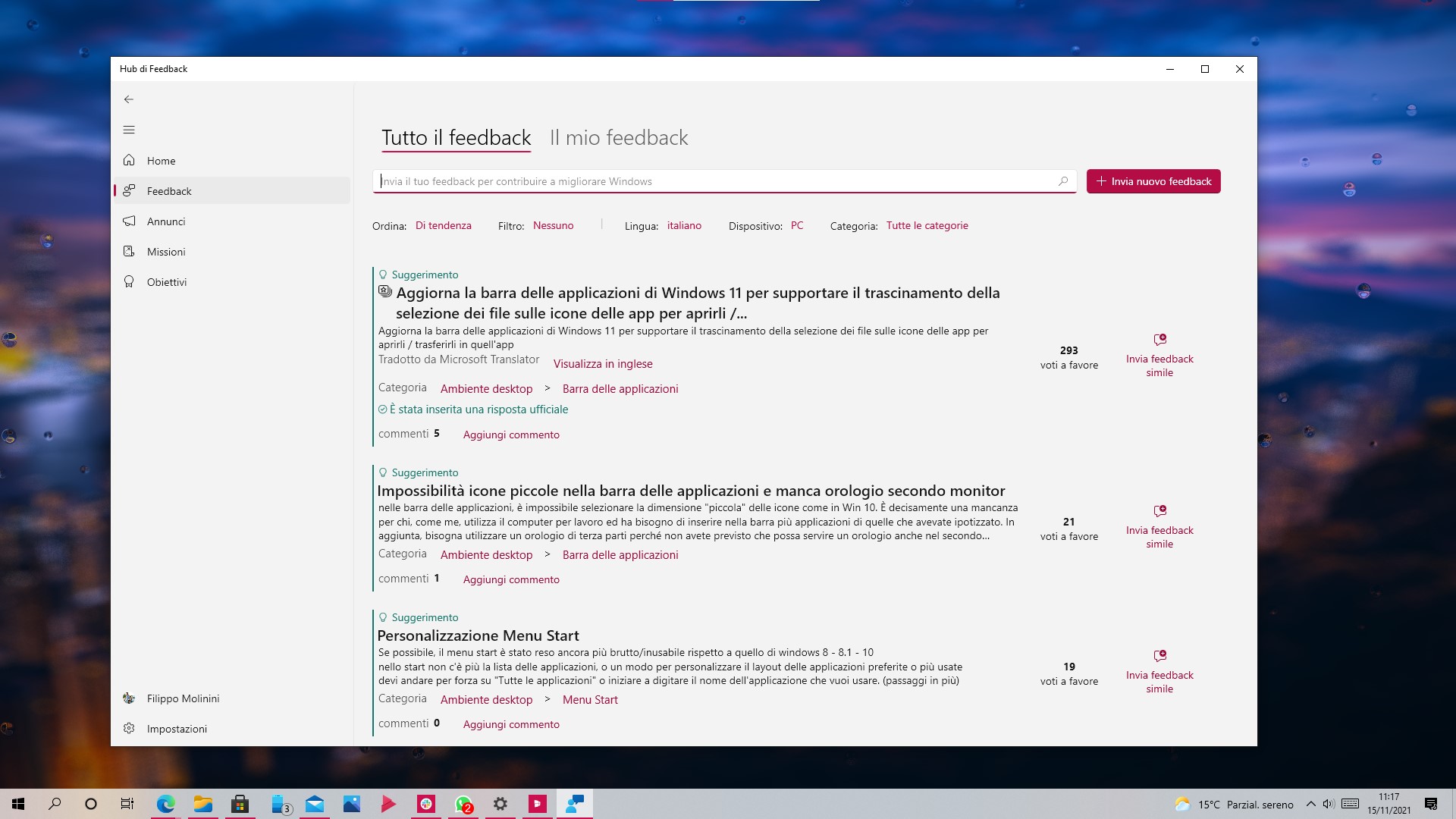Viewport: 1456px width, 819px height.
Task: Open Microsoft Store from the taskbar
Action: tap(240, 804)
